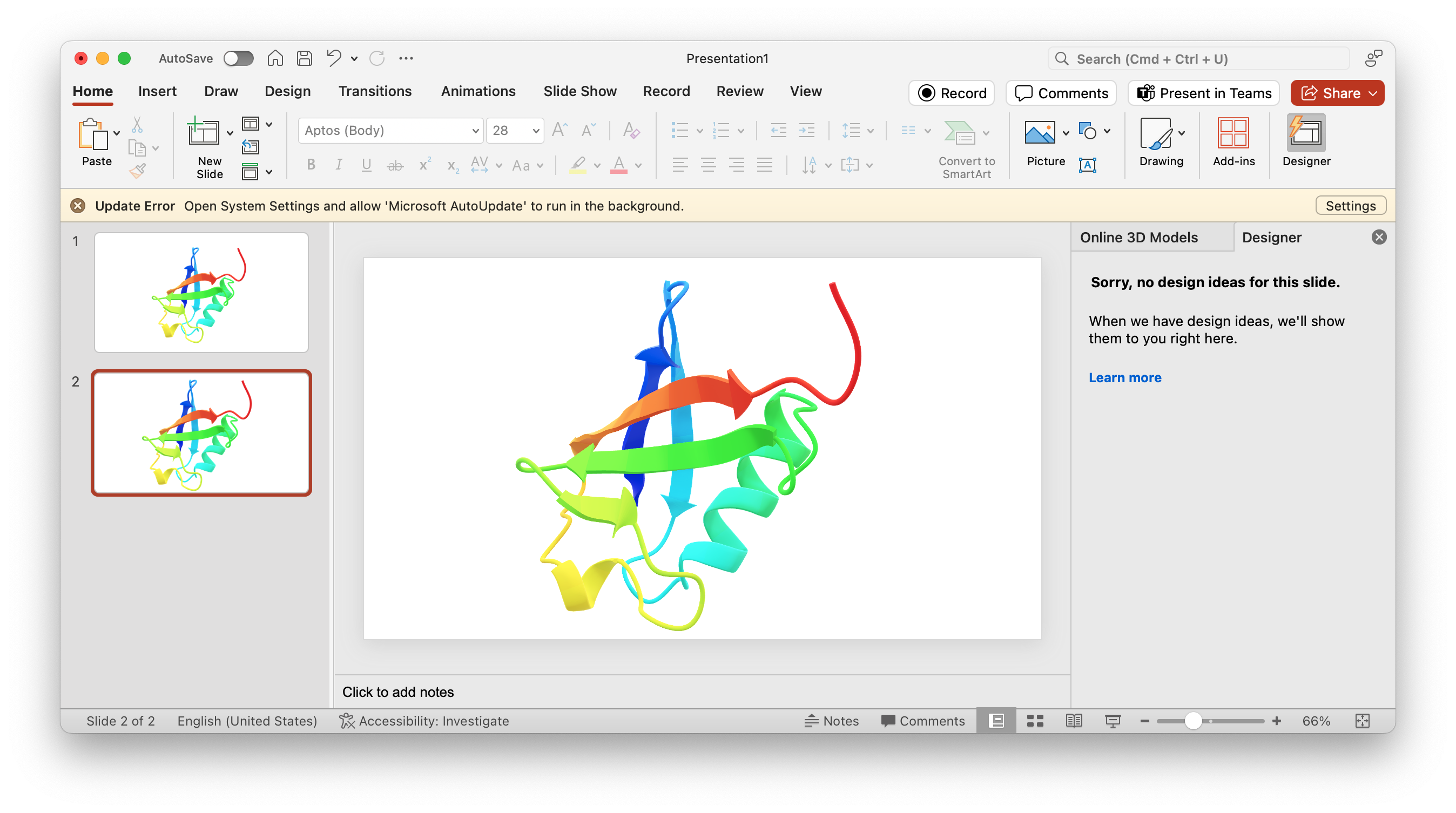Click the Learn more link
Screen dimensions: 1456x813
point(1125,377)
